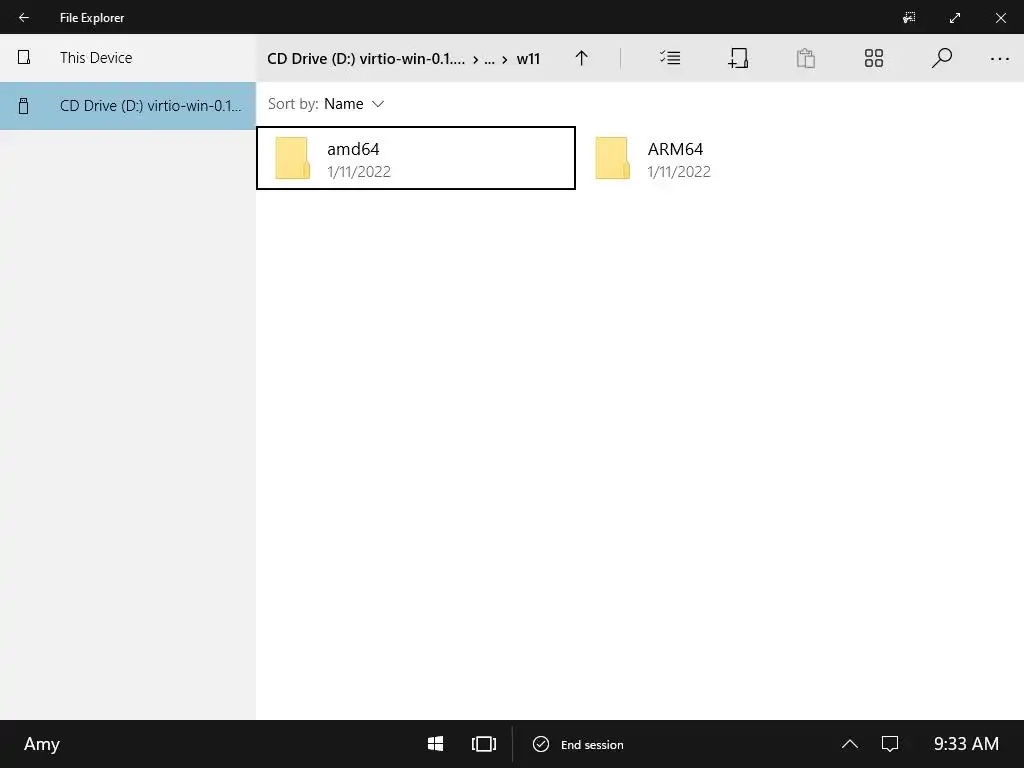This screenshot has height=768, width=1024.
Task: Open the ARM64 folder icon
Action: coord(612,158)
